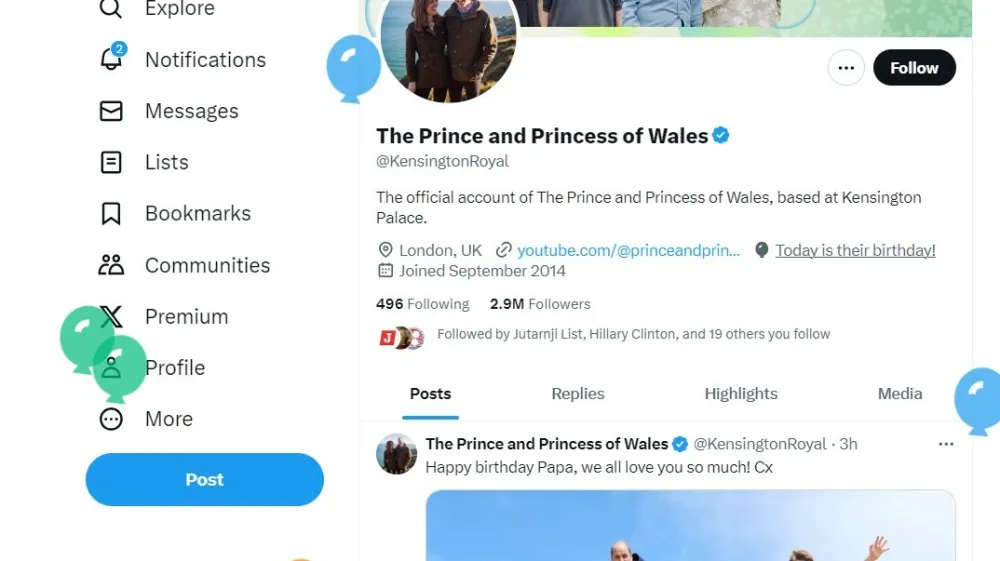
Task: Open the youtube.com profile link
Action: click(628, 250)
